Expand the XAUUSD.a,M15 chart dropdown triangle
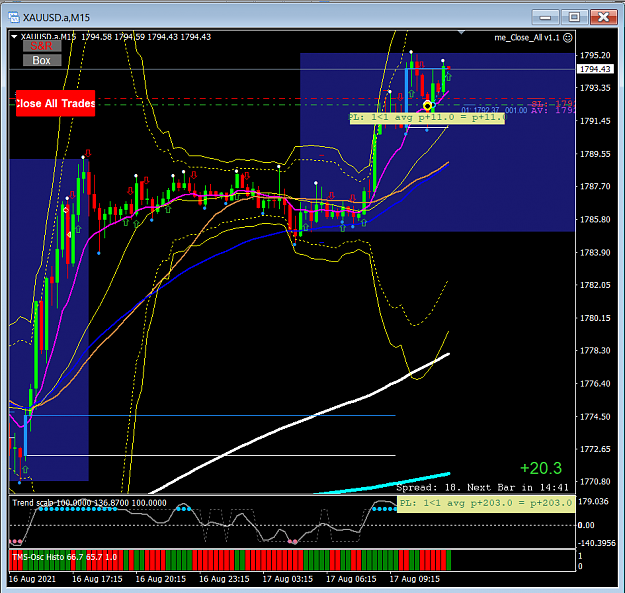The height and width of the screenshot is (593, 625). click(x=14, y=37)
